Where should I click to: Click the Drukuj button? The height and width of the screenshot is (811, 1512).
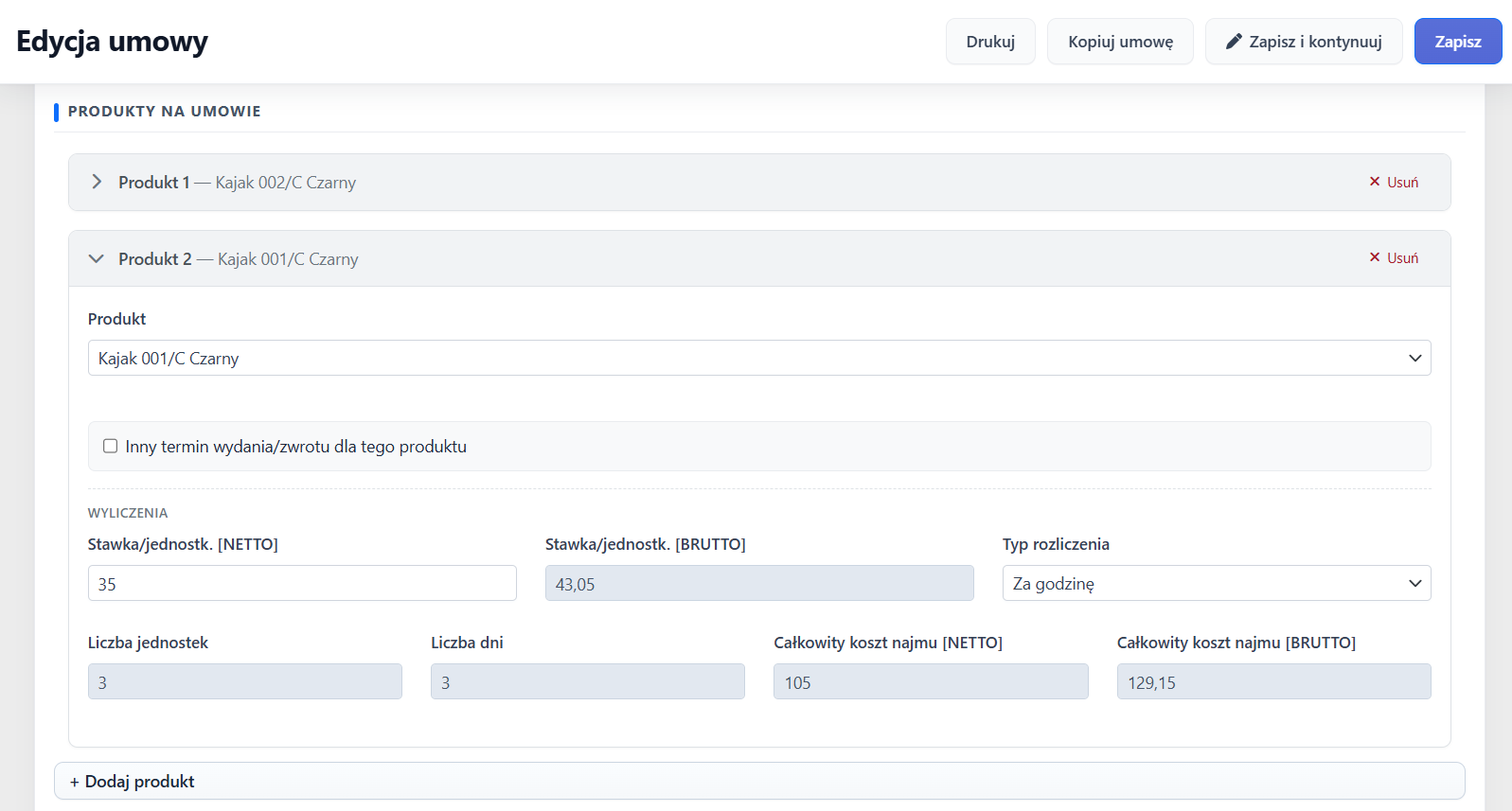[x=990, y=42]
